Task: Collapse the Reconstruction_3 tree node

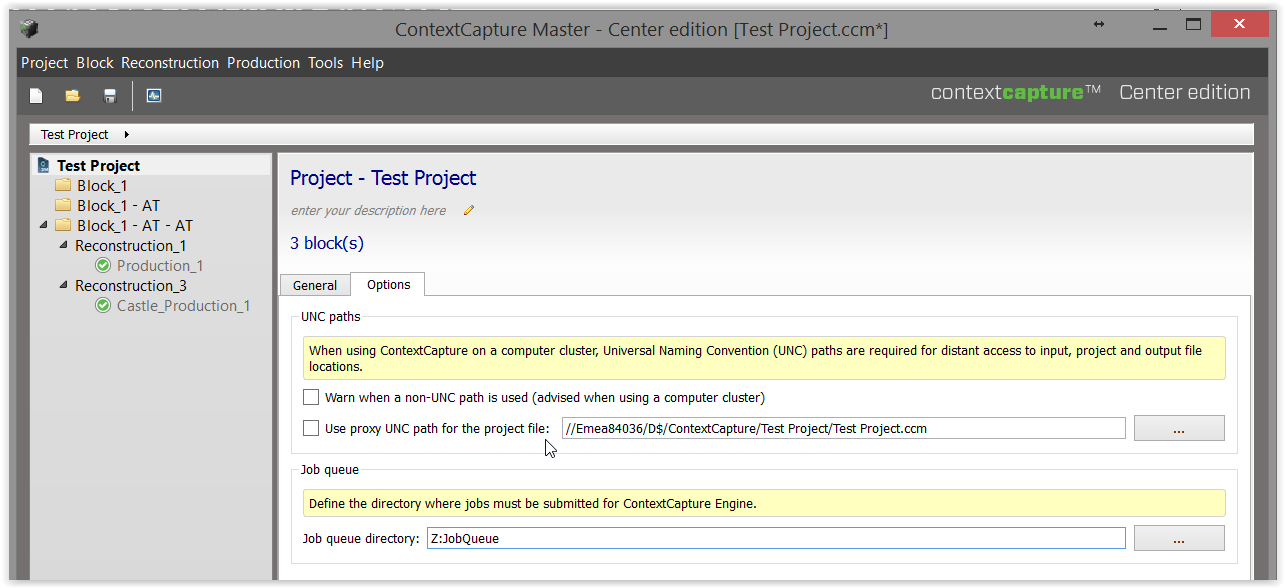Action: (64, 285)
